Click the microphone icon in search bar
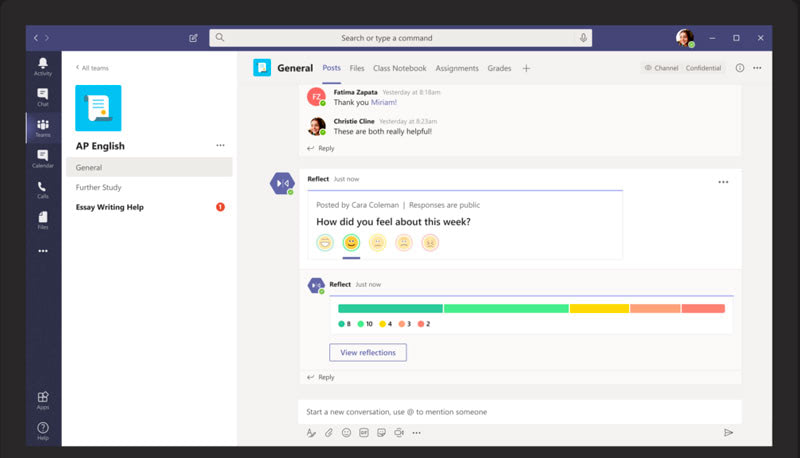This screenshot has height=458, width=800. tap(583, 38)
